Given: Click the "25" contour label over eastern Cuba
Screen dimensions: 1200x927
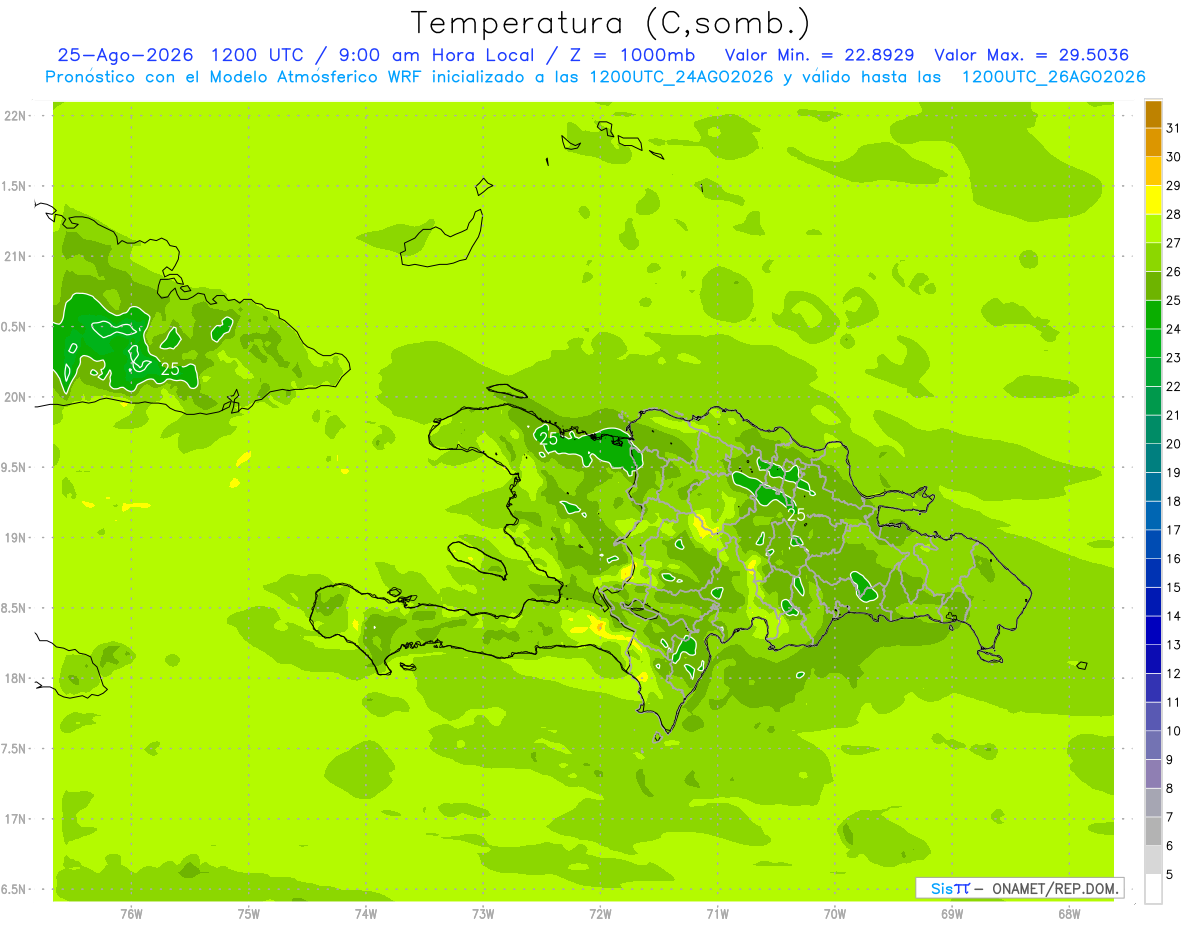Looking at the screenshot, I should click(170, 369).
